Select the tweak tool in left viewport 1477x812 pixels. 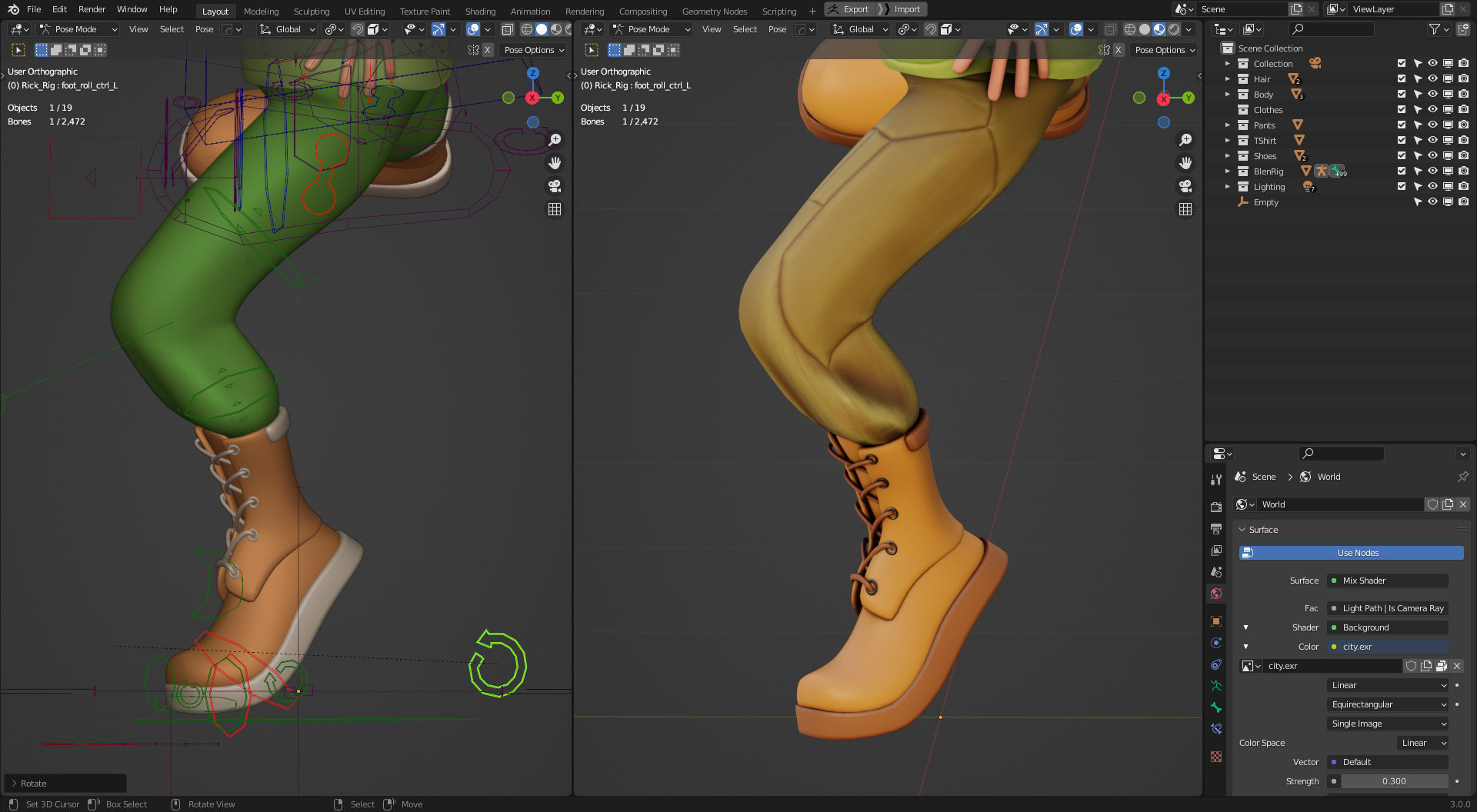pyautogui.click(x=18, y=50)
